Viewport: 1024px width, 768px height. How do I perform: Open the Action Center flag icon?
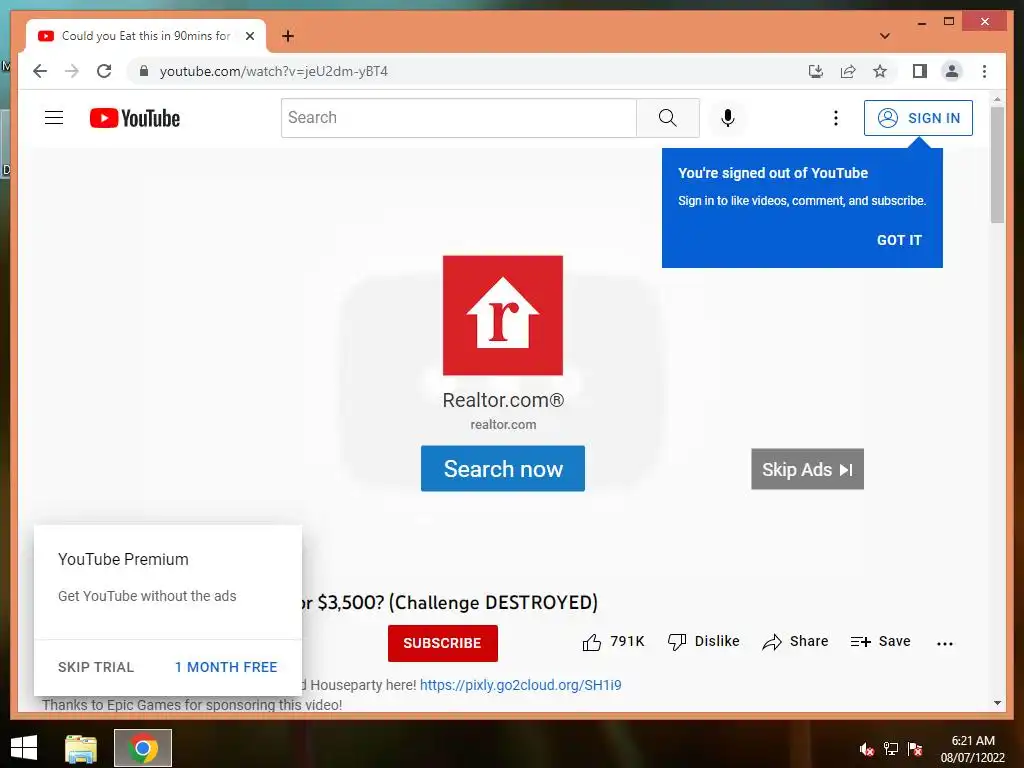(915, 749)
